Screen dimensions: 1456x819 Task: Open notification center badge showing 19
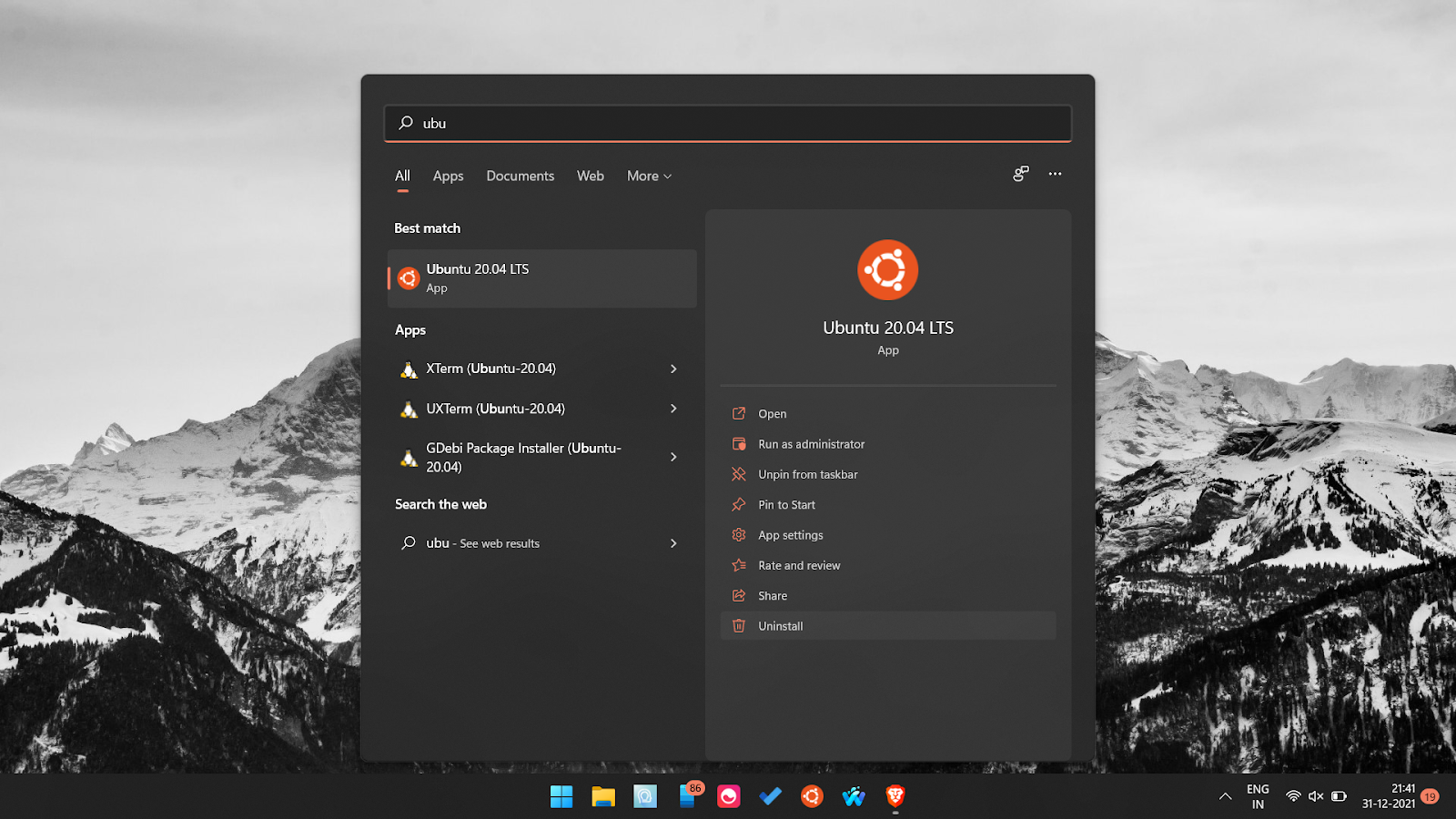(x=1431, y=796)
